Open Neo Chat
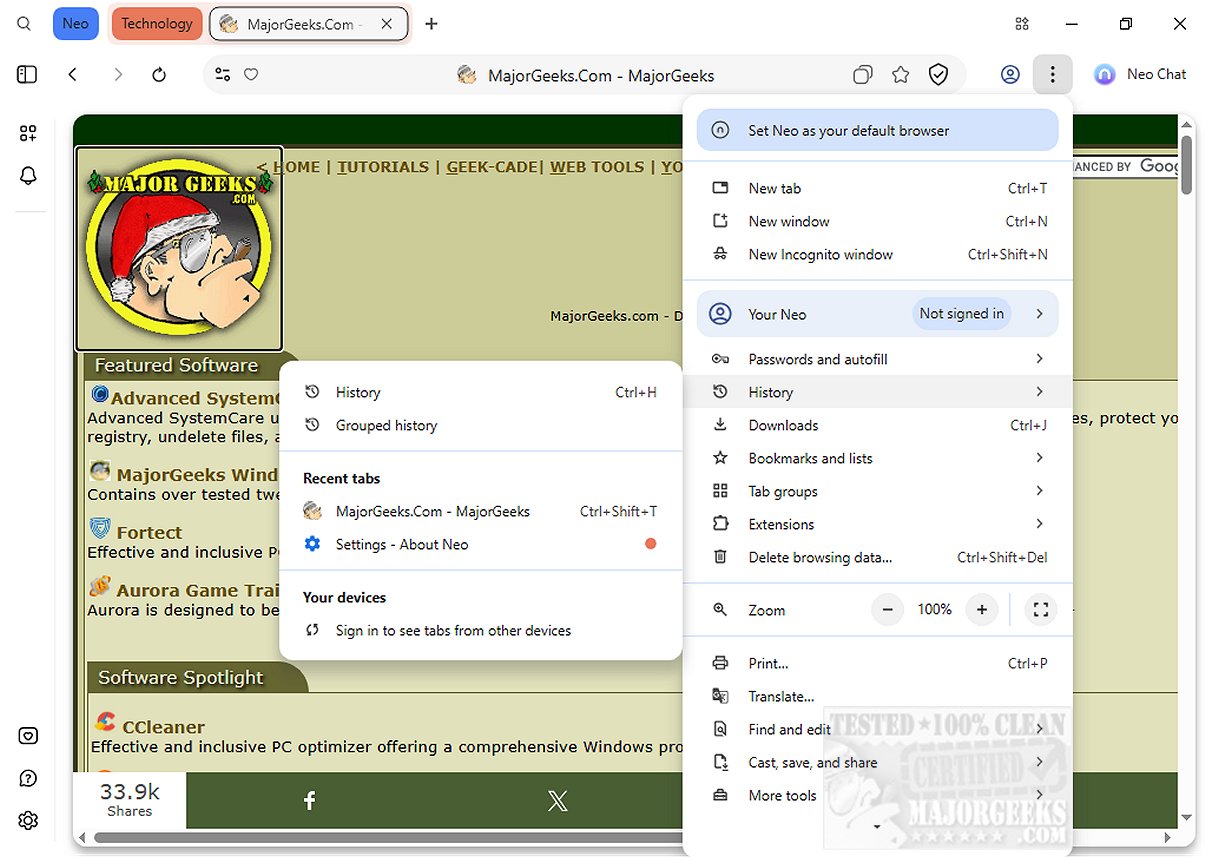 [x=1140, y=74]
